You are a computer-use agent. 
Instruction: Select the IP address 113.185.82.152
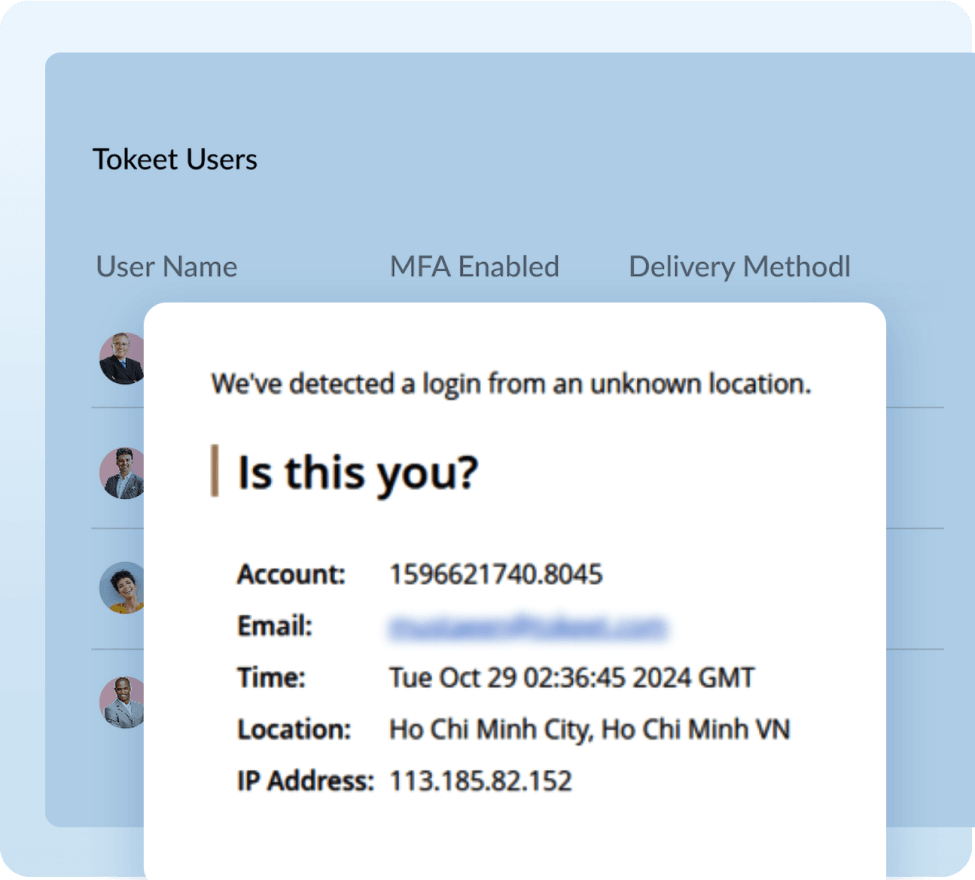(x=480, y=781)
